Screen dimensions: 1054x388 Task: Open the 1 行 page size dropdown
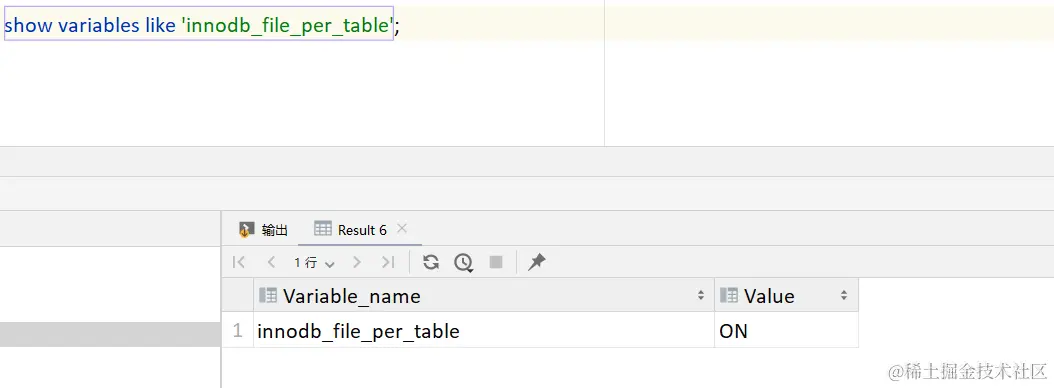(x=314, y=263)
